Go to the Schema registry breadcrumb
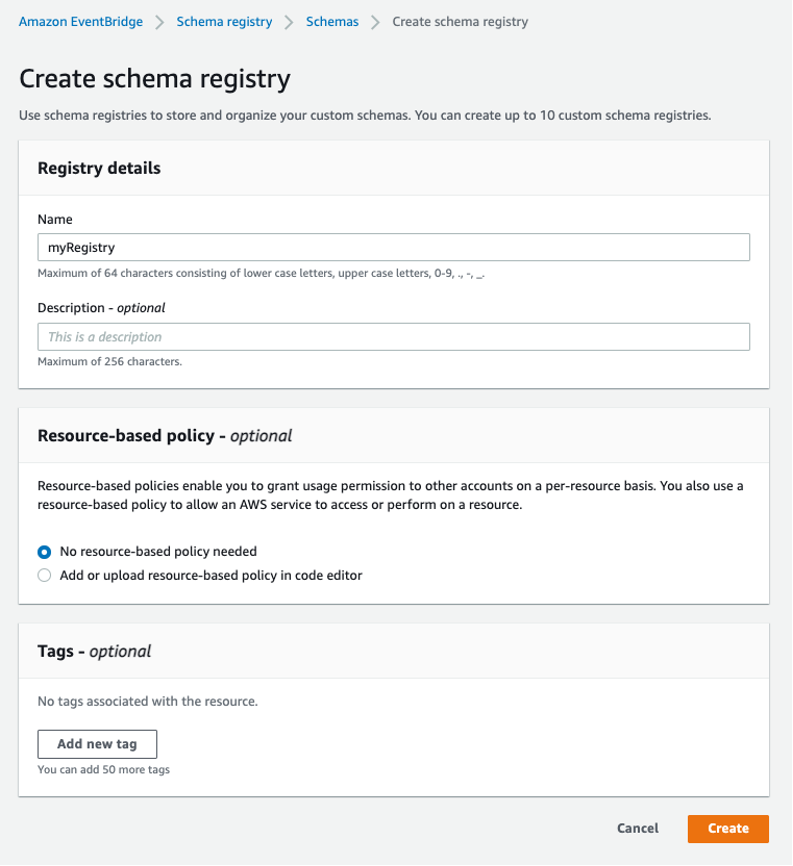The width and height of the screenshot is (793, 866). (x=224, y=21)
